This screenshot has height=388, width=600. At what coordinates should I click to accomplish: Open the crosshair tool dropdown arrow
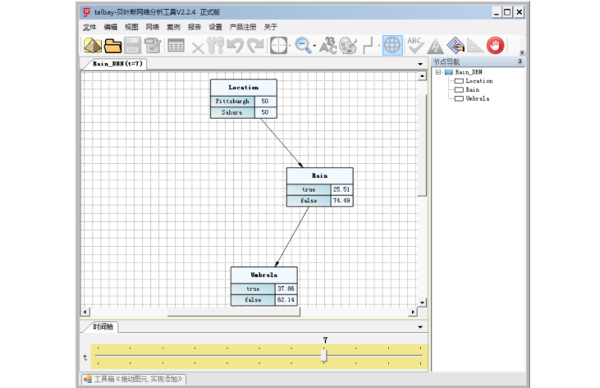(x=290, y=46)
